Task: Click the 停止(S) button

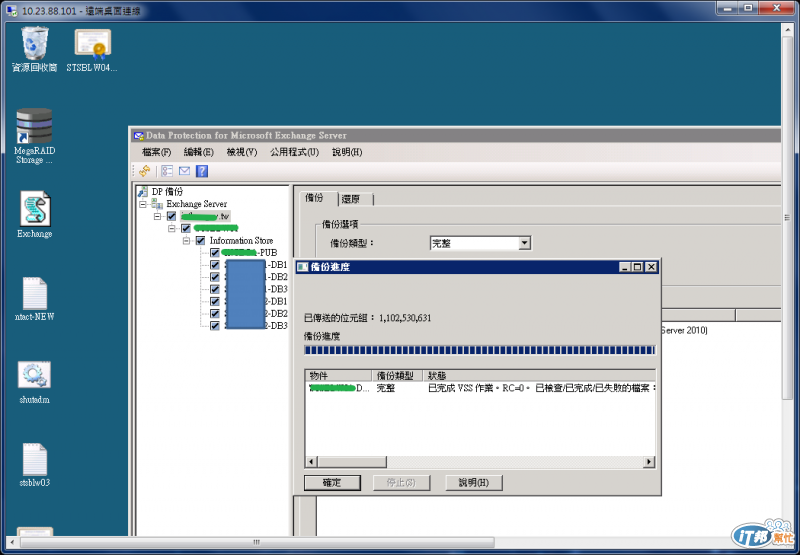Action: point(402,483)
